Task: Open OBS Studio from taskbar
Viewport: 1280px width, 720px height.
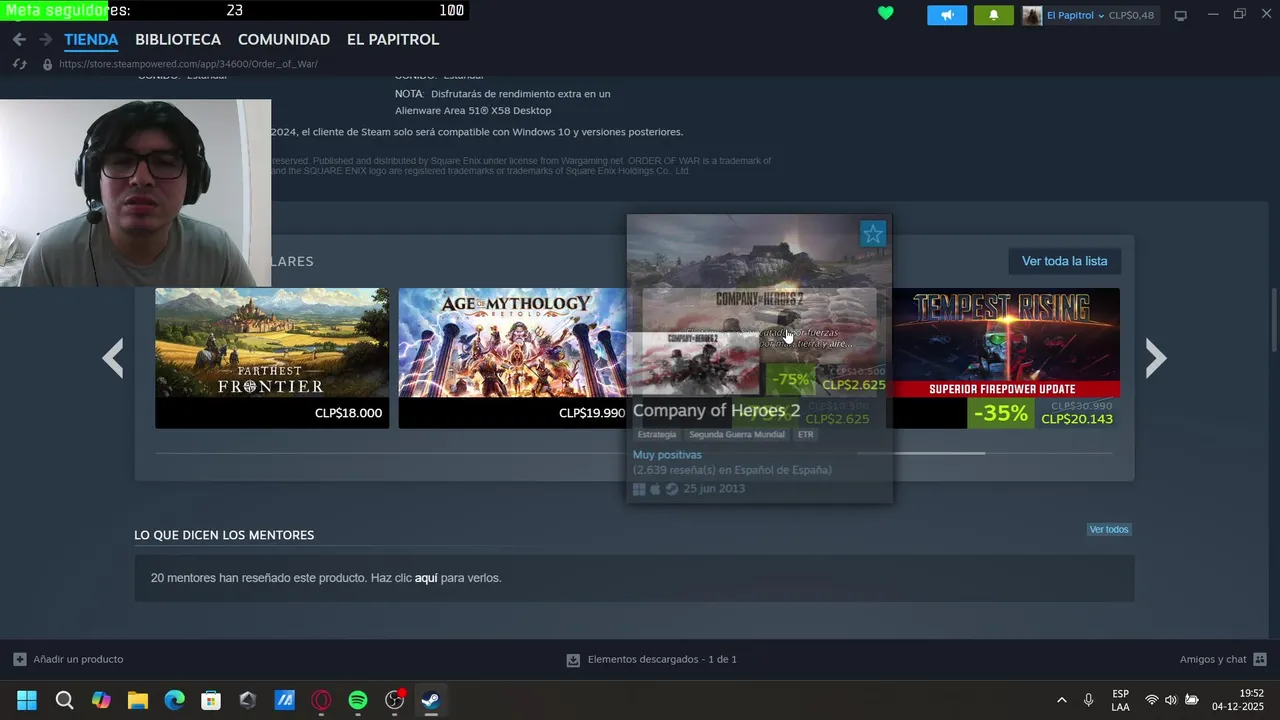Action: pyautogui.click(x=395, y=700)
